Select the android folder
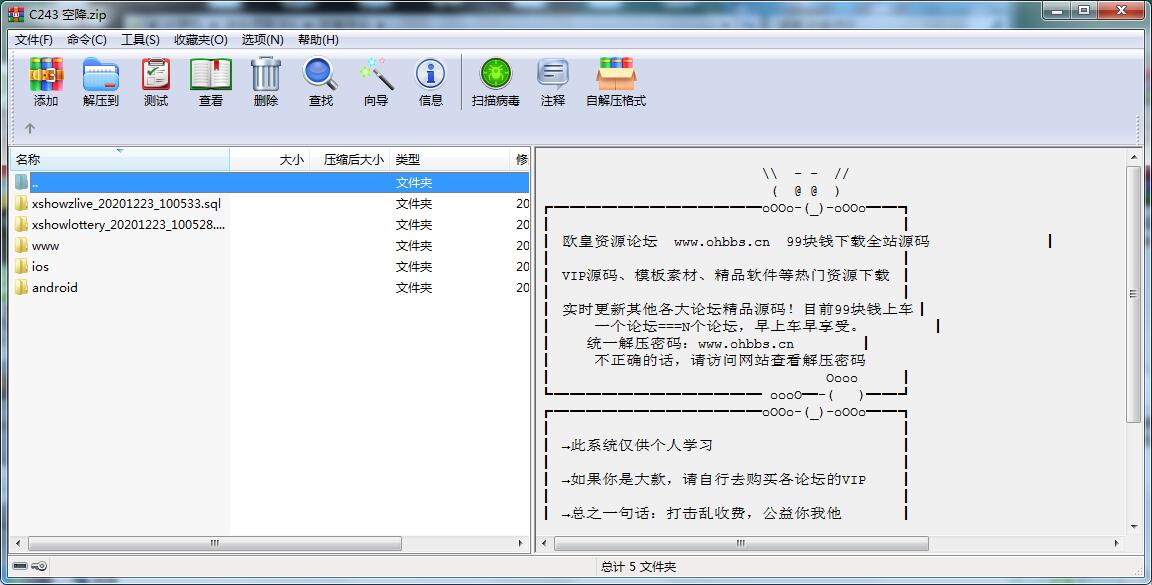1152x585 pixels. [x=54, y=287]
